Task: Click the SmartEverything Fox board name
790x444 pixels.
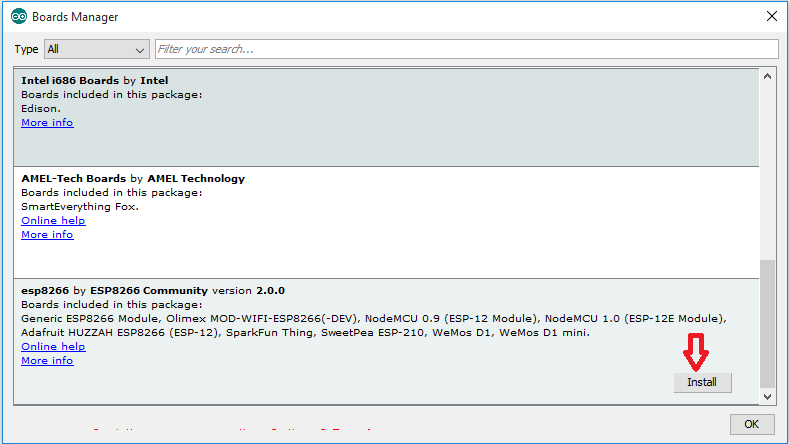Action: pyautogui.click(x=80, y=206)
